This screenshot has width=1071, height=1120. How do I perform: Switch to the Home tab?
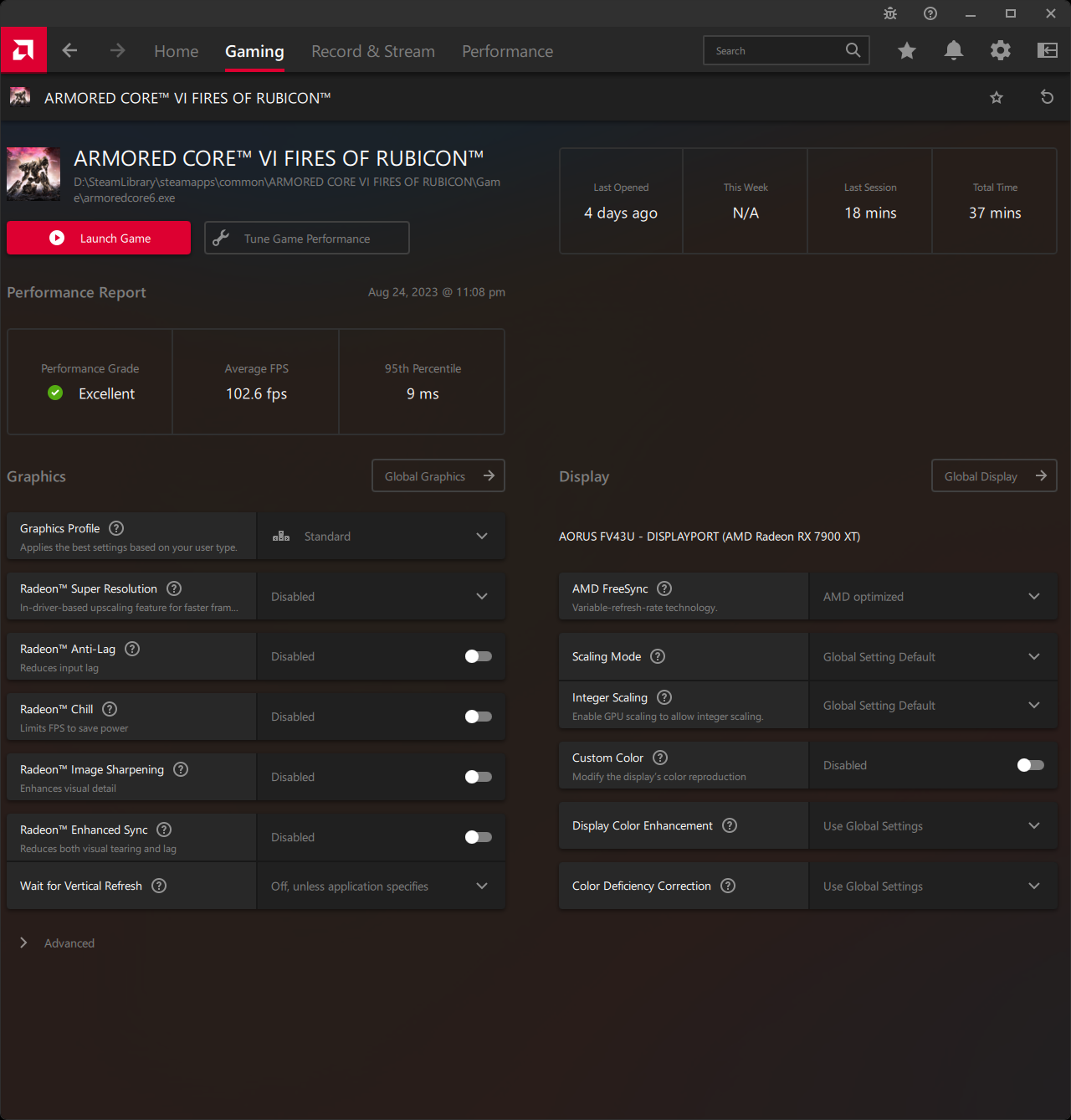point(176,51)
